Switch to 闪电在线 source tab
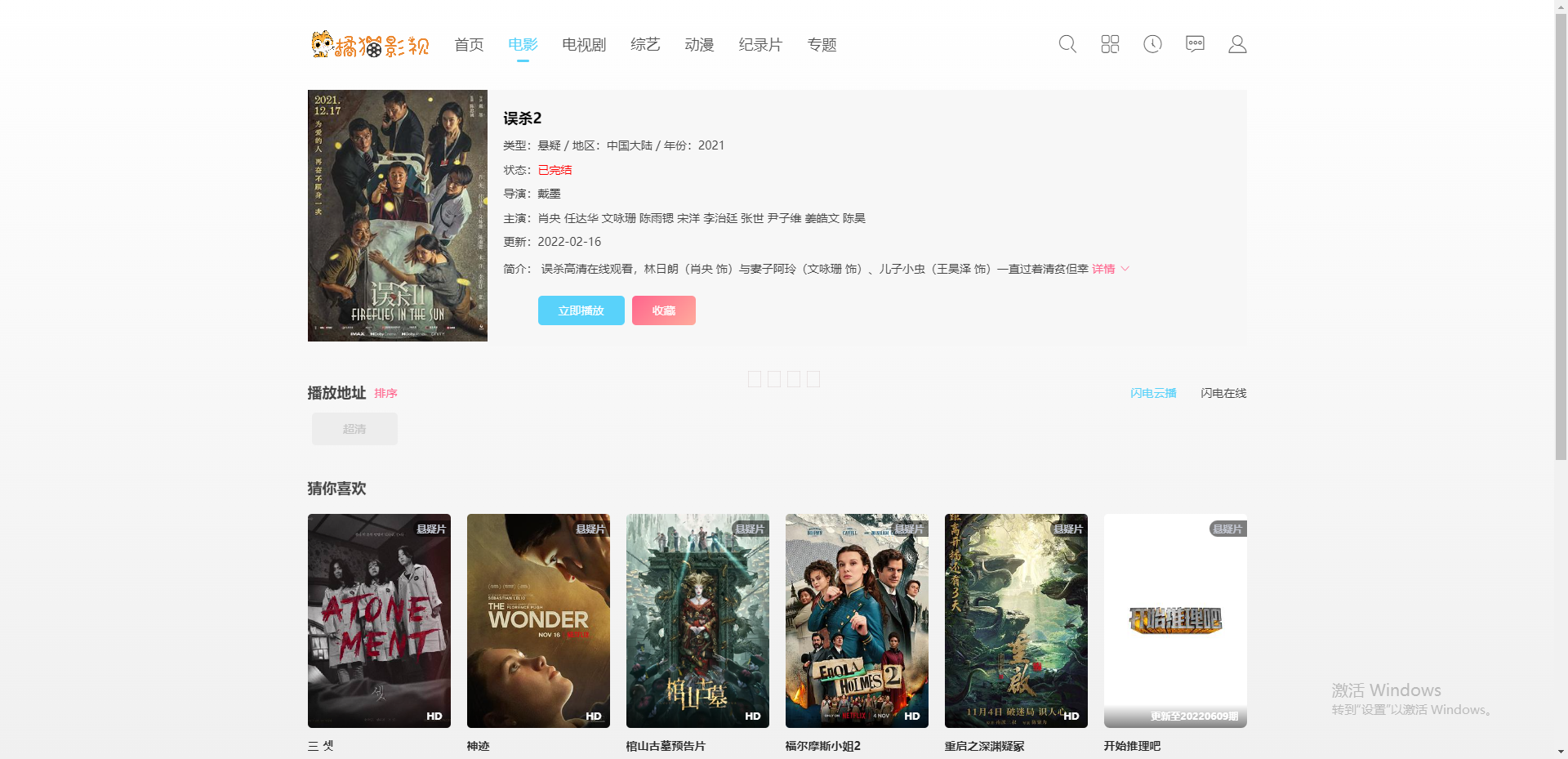This screenshot has width=1568, height=759. point(1223,394)
